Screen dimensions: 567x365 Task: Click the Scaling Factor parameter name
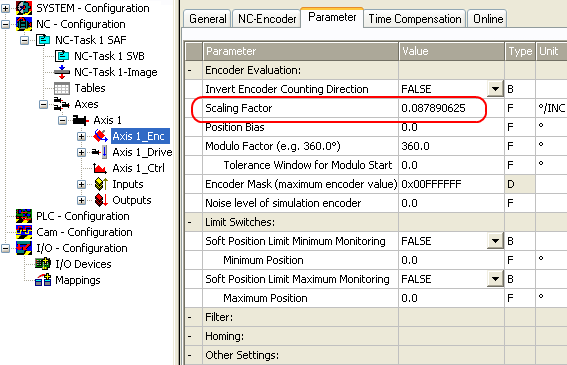tap(239, 108)
